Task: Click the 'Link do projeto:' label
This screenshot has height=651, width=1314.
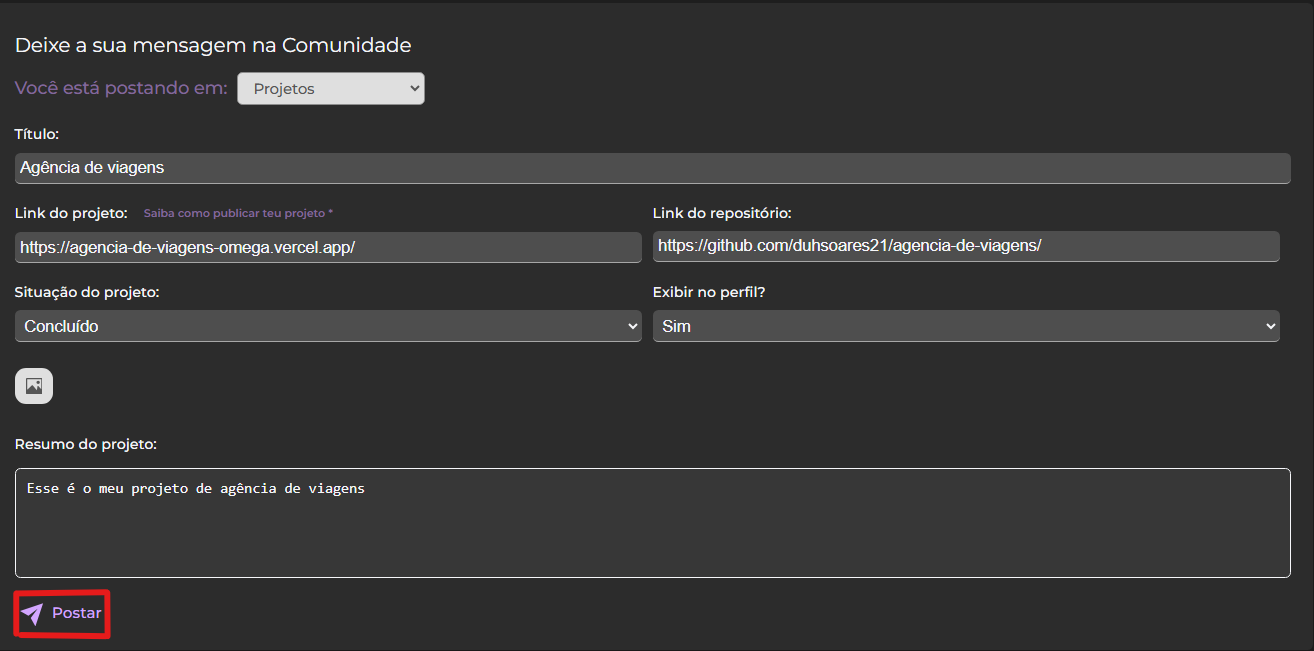Action: pyautogui.click(x=71, y=213)
